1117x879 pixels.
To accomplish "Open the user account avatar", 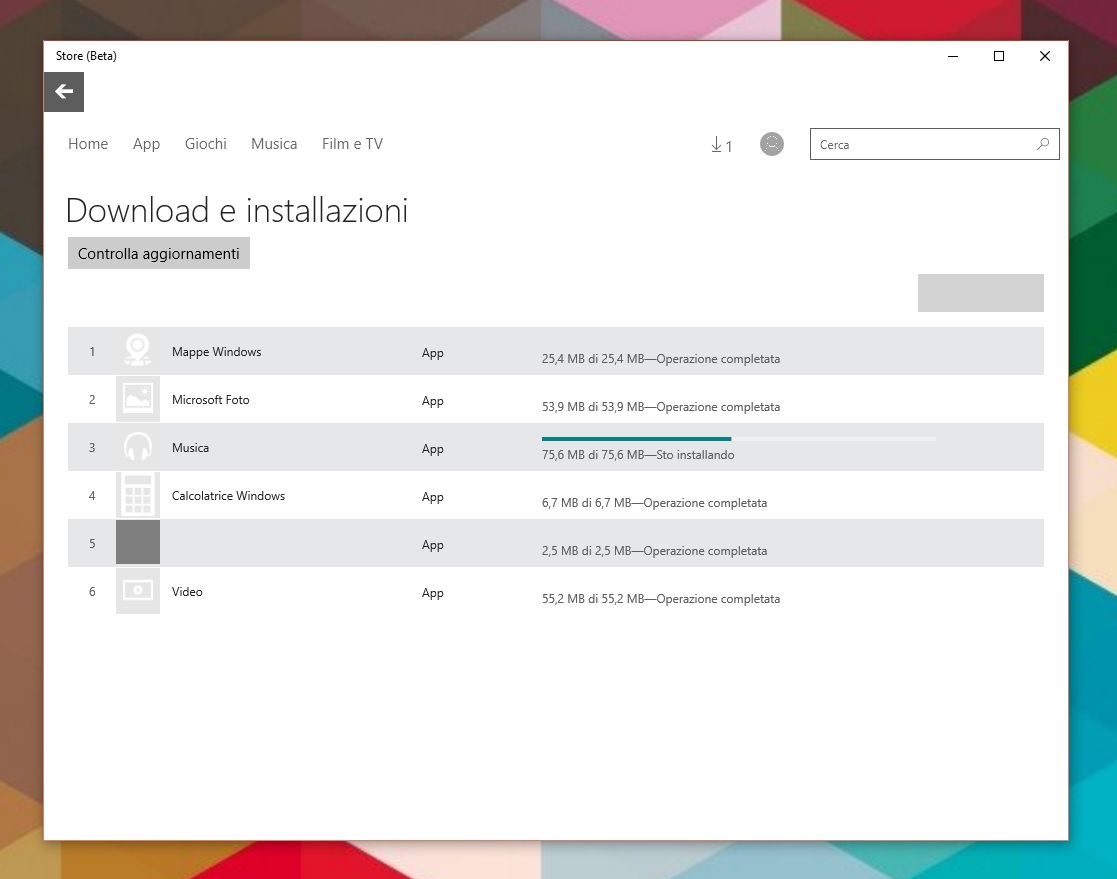I will [x=771, y=144].
